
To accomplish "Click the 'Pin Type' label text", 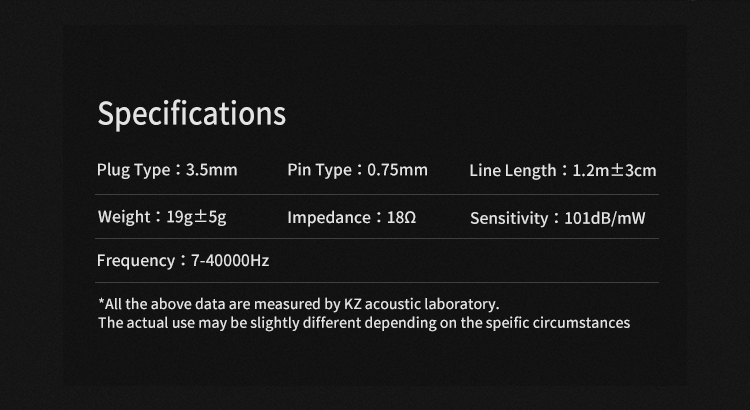I will tap(320, 170).
